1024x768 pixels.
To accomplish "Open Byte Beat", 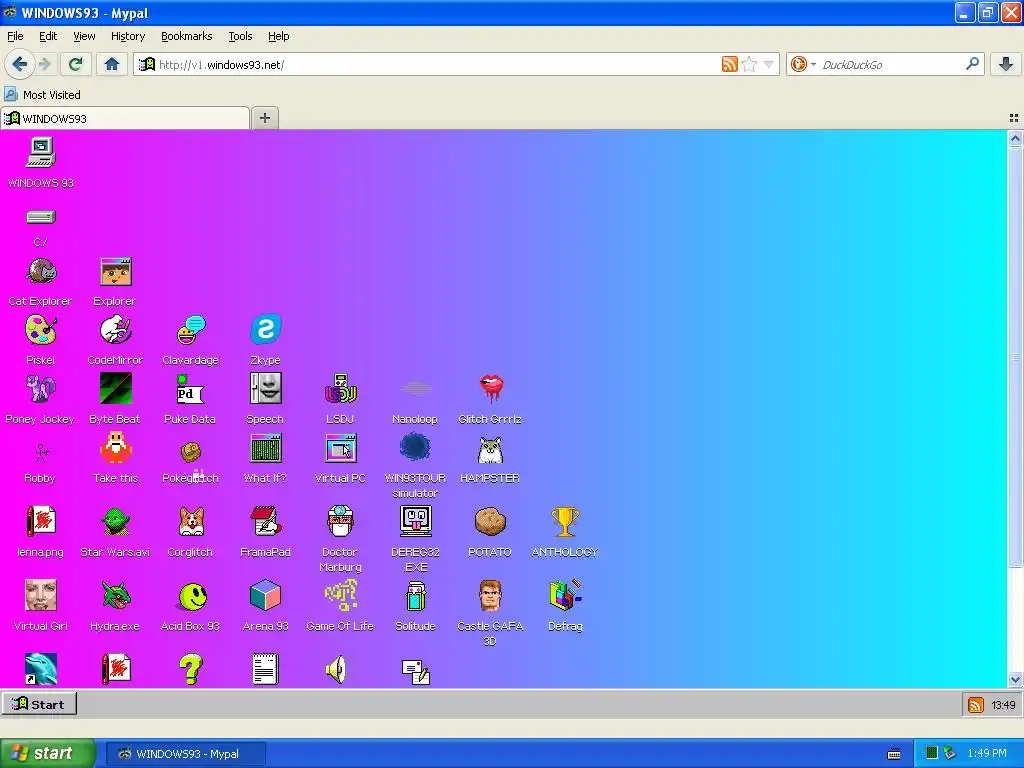I will [x=115, y=399].
